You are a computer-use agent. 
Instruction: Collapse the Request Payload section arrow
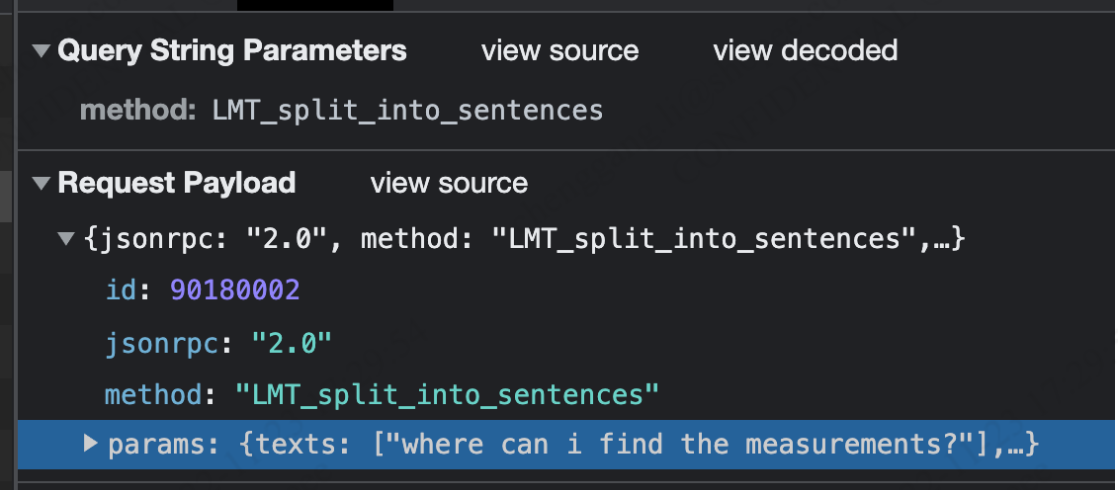(40, 184)
